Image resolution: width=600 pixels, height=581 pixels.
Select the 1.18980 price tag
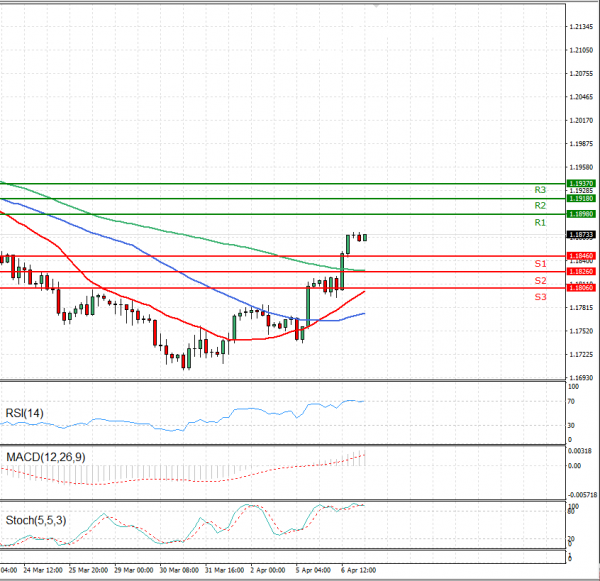[581, 214]
